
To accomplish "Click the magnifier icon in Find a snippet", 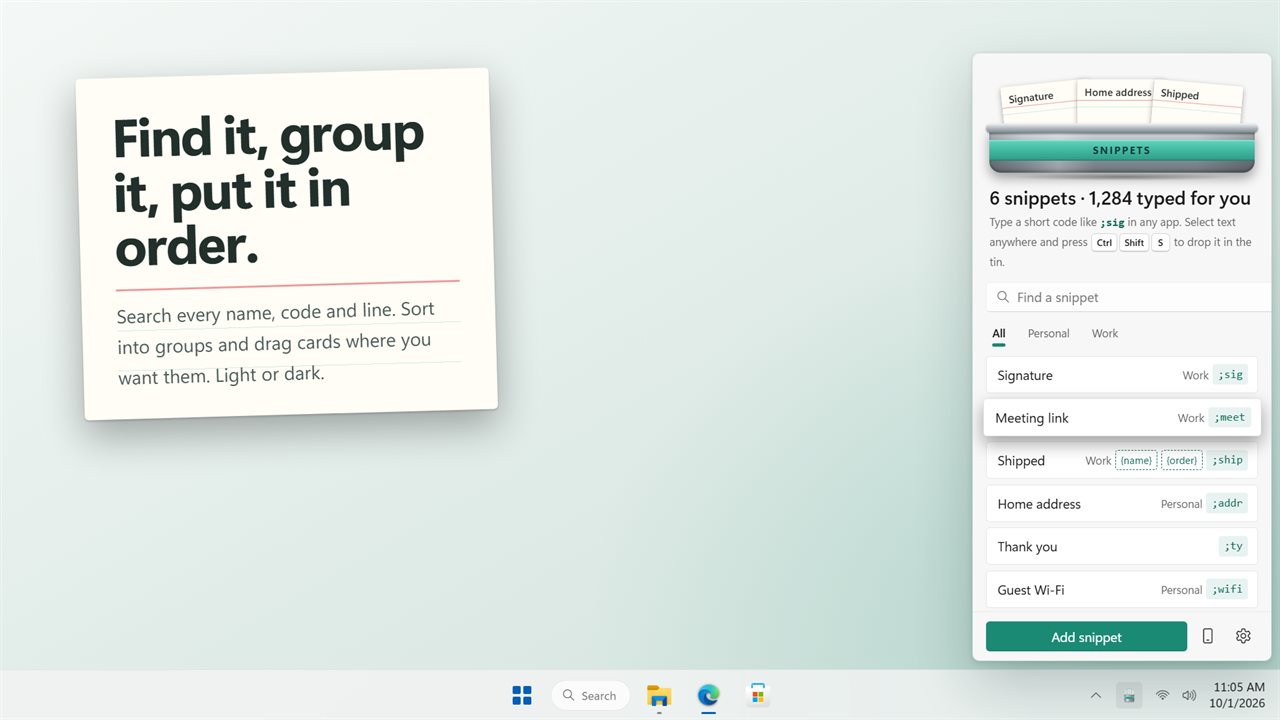I will point(1003,297).
